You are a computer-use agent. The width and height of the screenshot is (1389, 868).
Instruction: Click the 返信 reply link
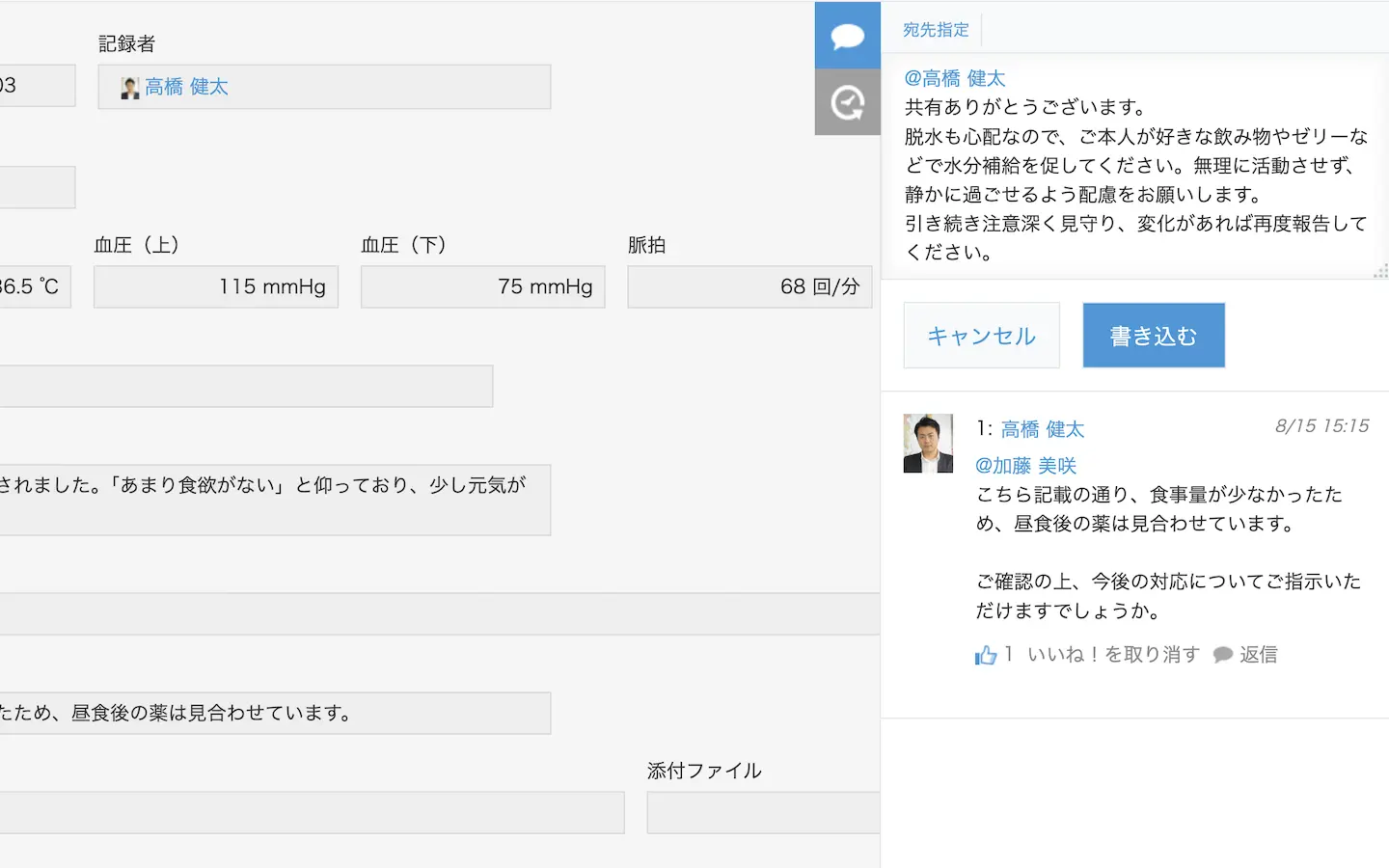(x=1258, y=655)
